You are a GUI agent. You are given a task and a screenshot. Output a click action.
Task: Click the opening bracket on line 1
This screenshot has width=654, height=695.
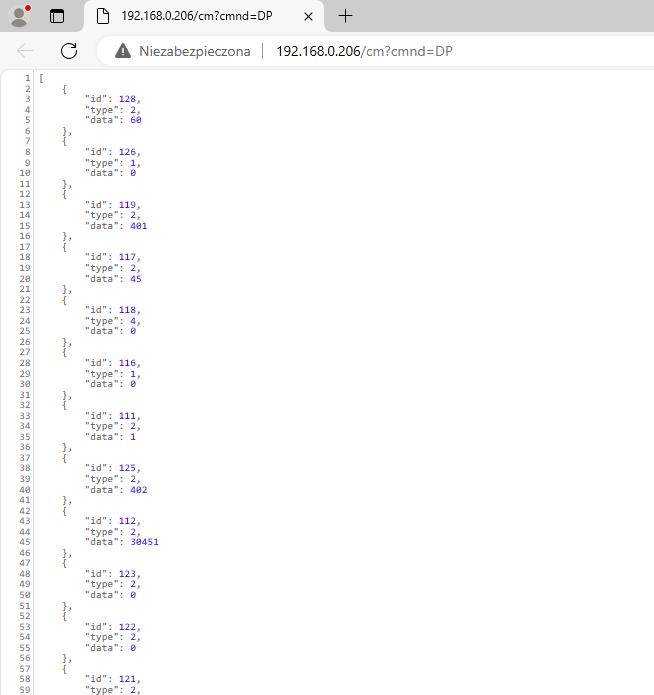point(41,78)
